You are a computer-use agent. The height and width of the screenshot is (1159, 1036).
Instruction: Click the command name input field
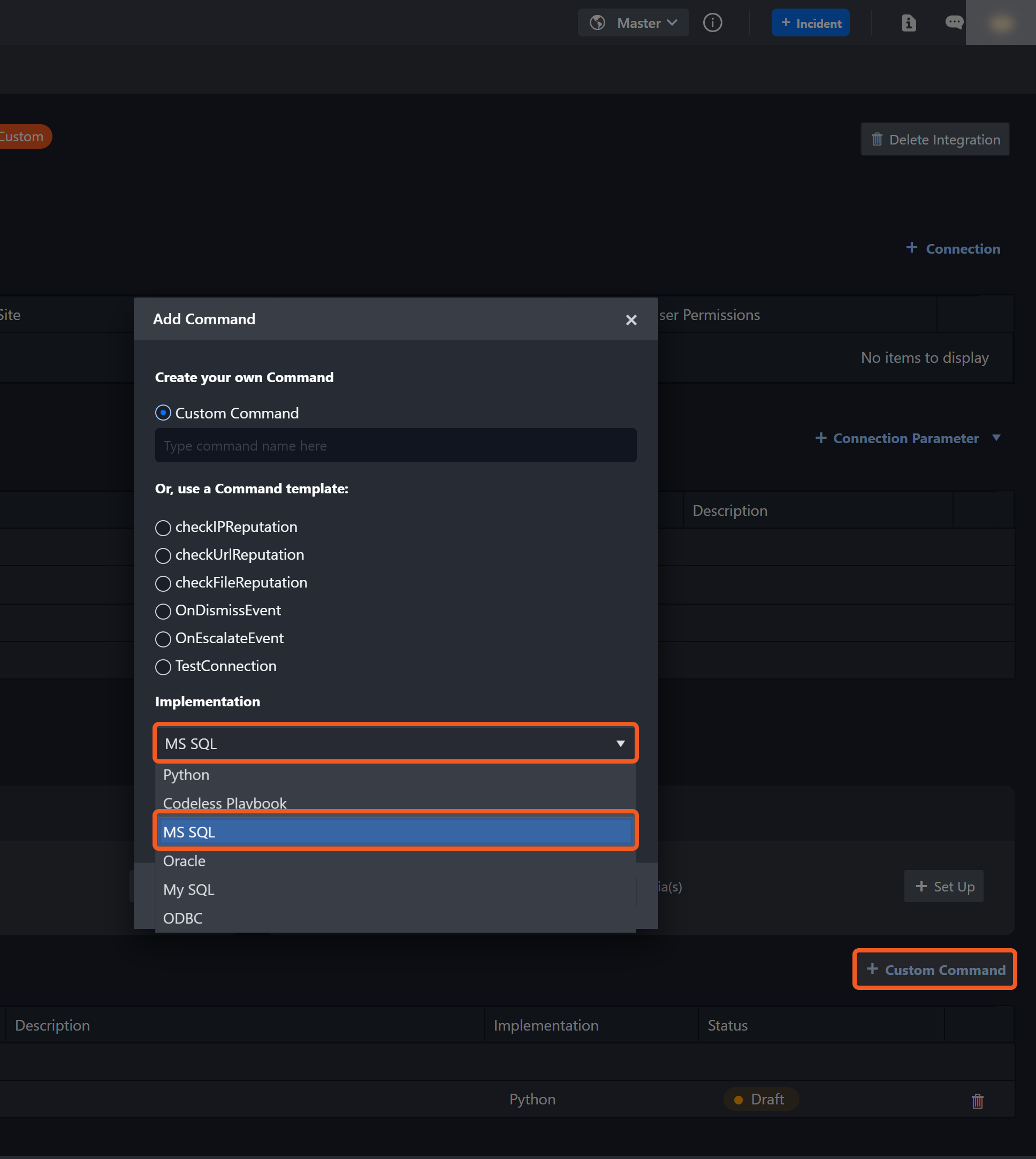click(395, 446)
